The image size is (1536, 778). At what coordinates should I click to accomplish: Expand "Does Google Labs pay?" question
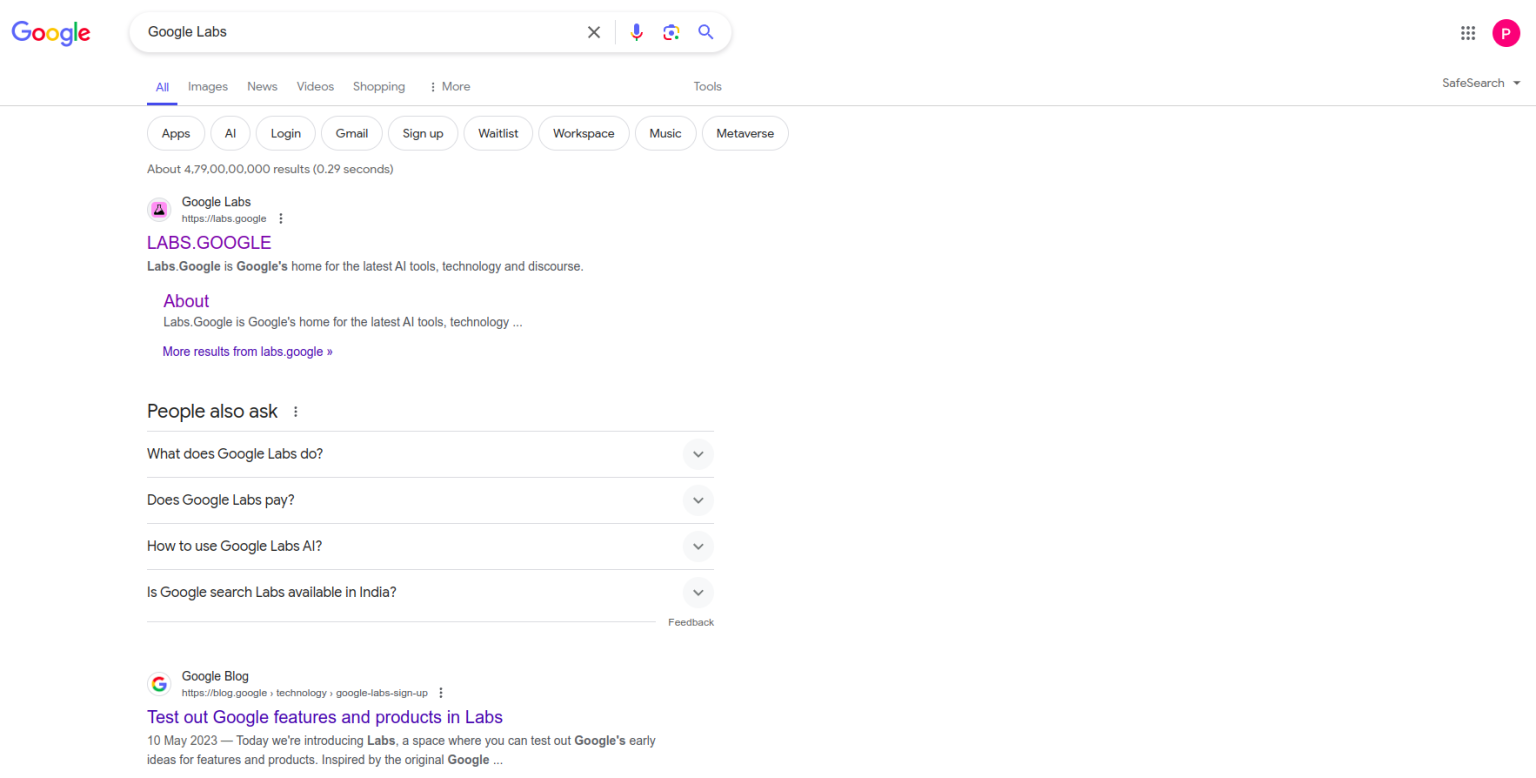coord(698,500)
